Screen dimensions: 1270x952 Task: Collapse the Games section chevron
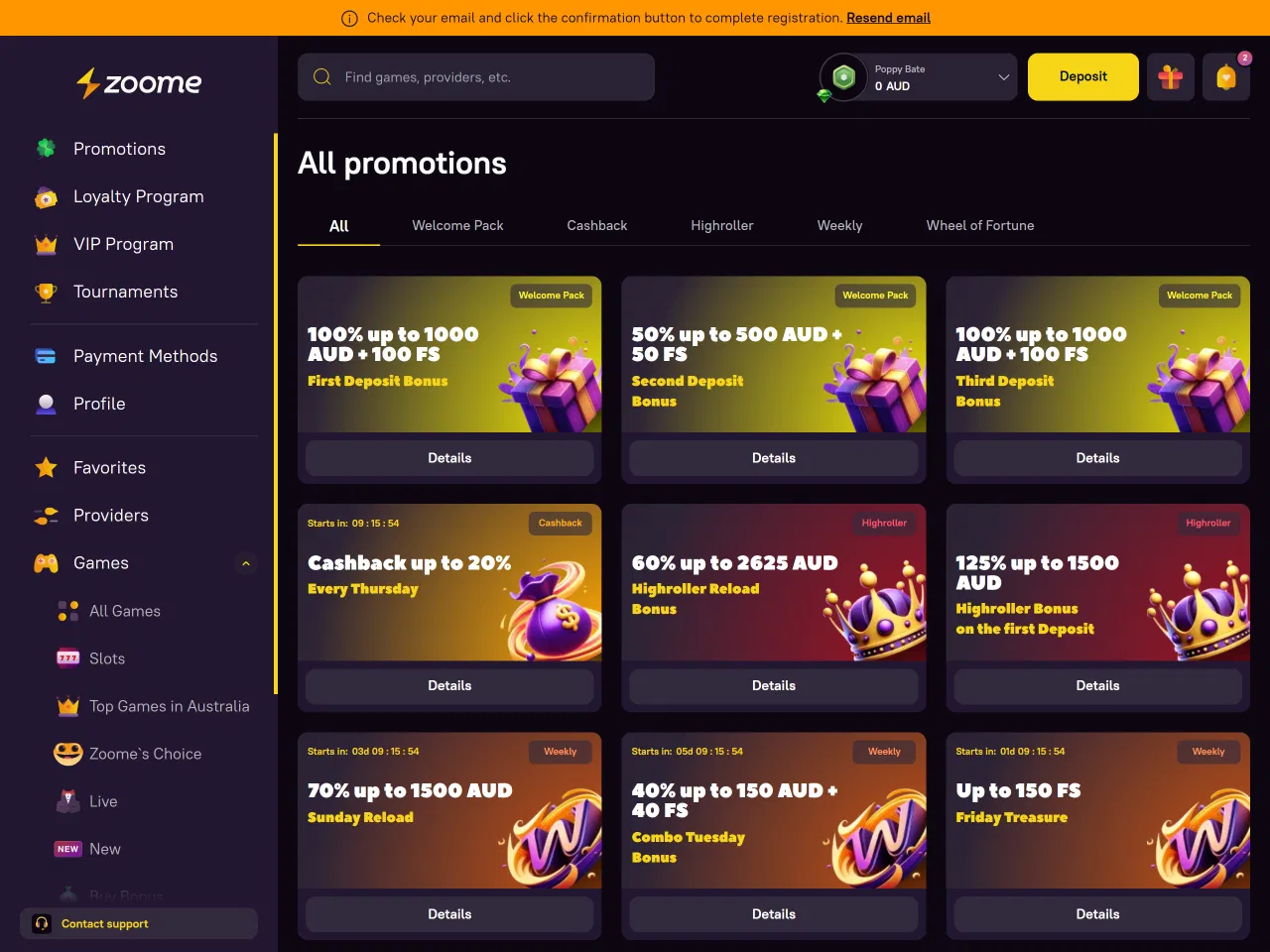pos(246,563)
